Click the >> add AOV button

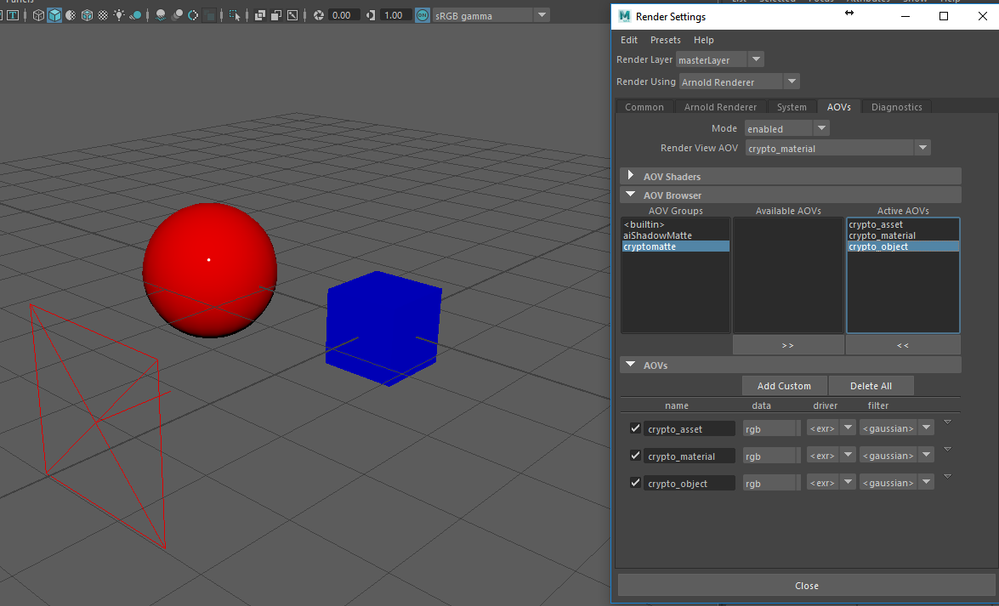(788, 345)
